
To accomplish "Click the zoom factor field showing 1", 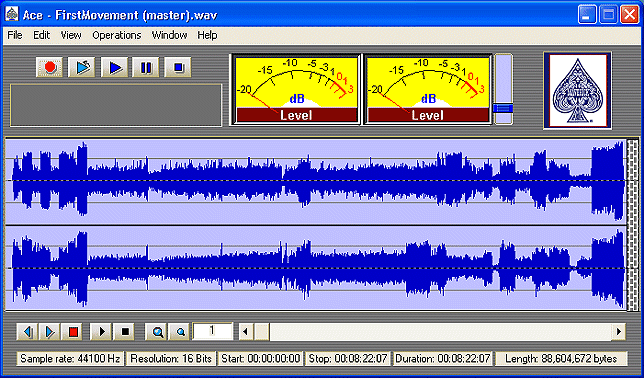I will point(213,331).
